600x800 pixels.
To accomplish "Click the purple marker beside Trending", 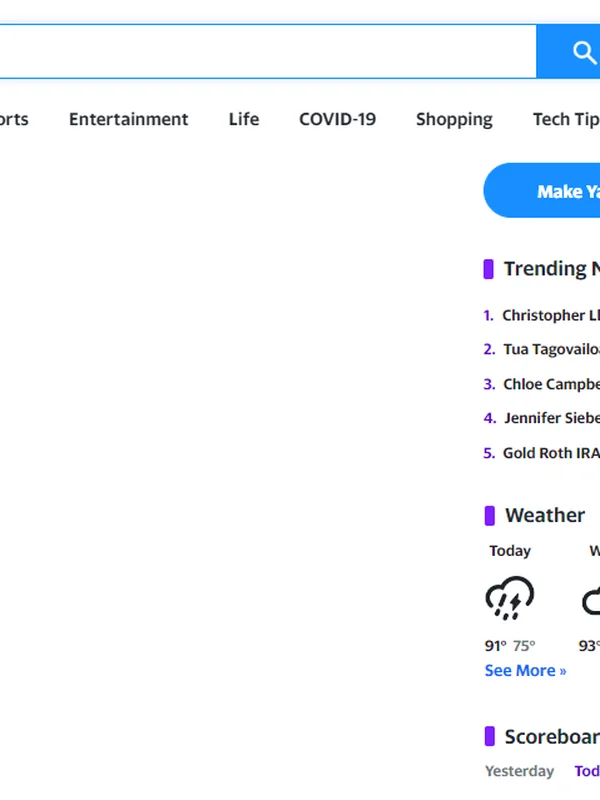I will 489,268.
